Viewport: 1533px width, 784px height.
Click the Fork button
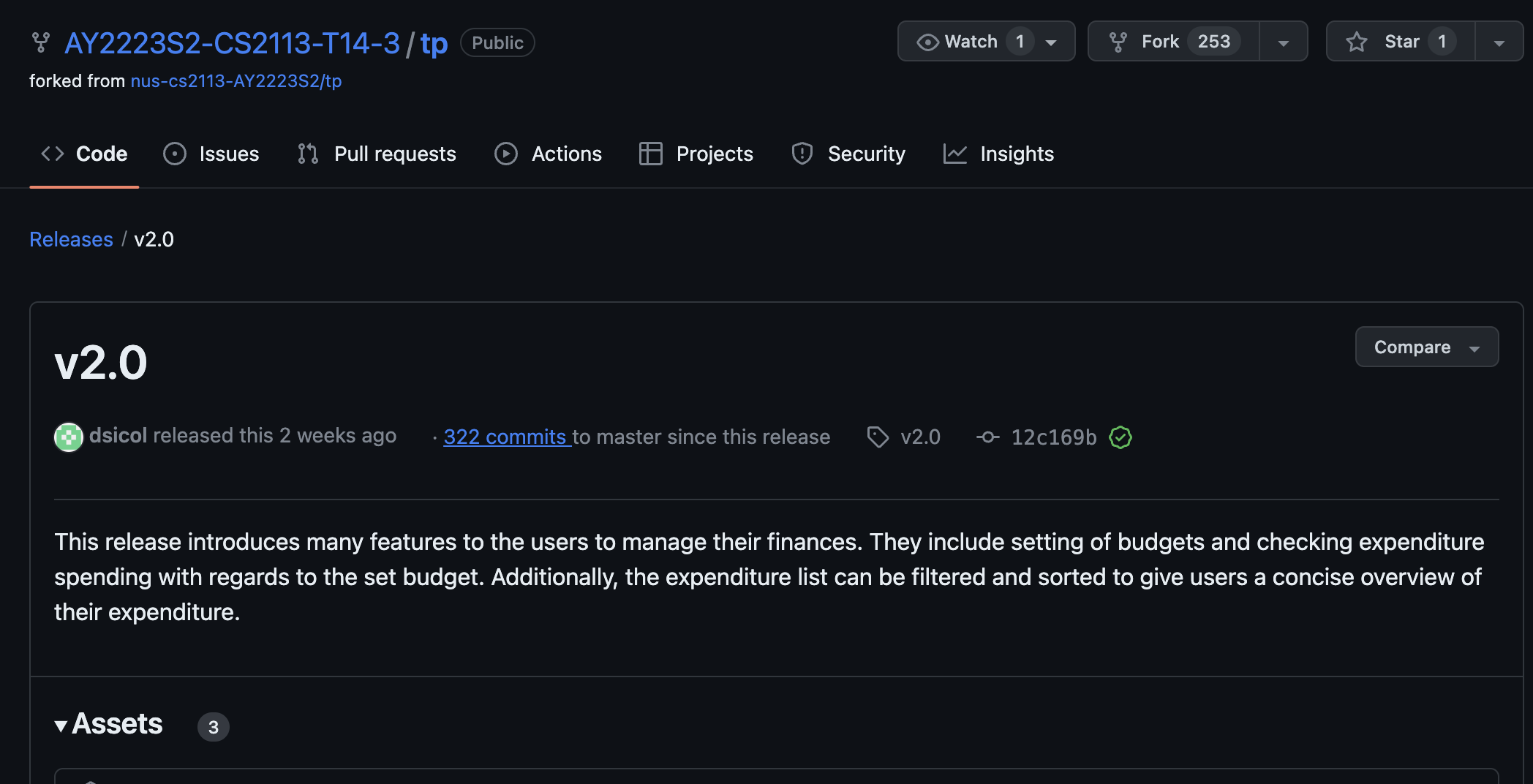[1173, 42]
